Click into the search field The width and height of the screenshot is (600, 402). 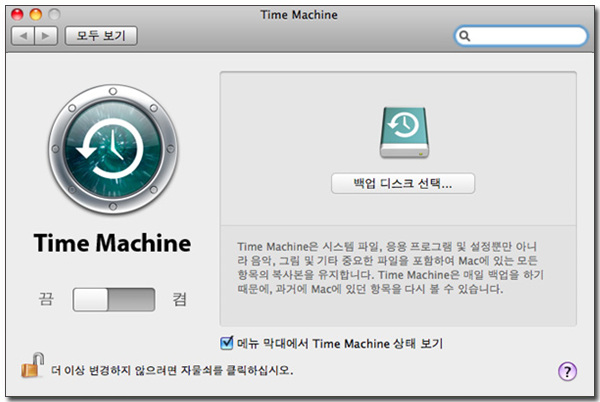[x=521, y=36]
